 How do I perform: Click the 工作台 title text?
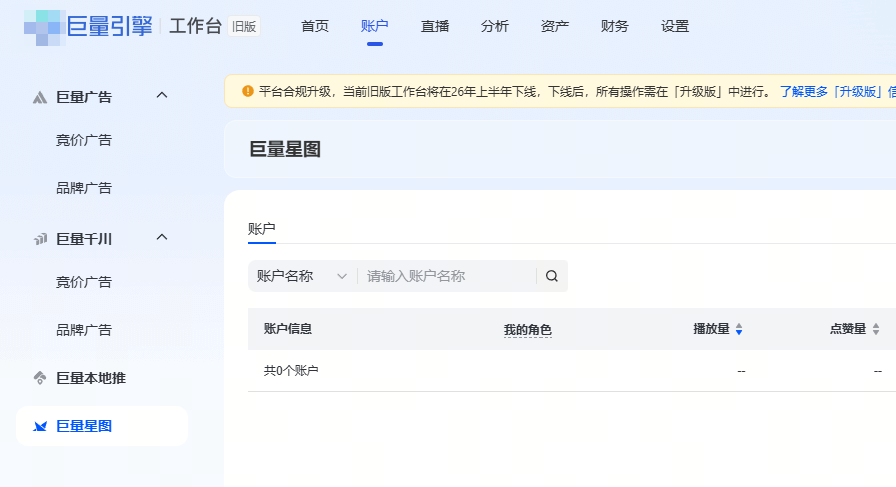pos(195,26)
